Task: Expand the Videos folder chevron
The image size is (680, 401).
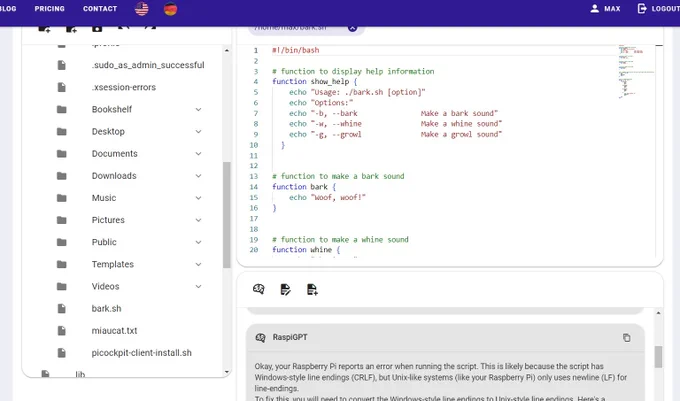Action: (198, 286)
